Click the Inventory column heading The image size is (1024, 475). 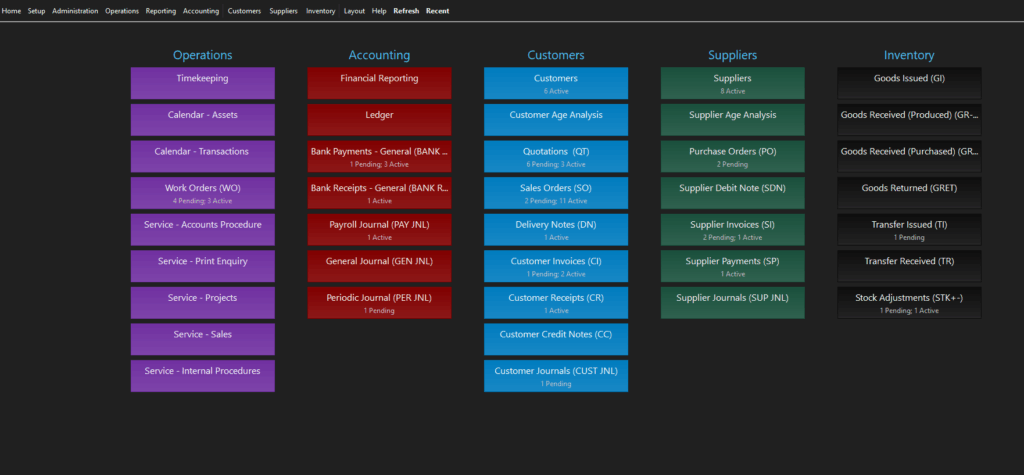click(909, 55)
